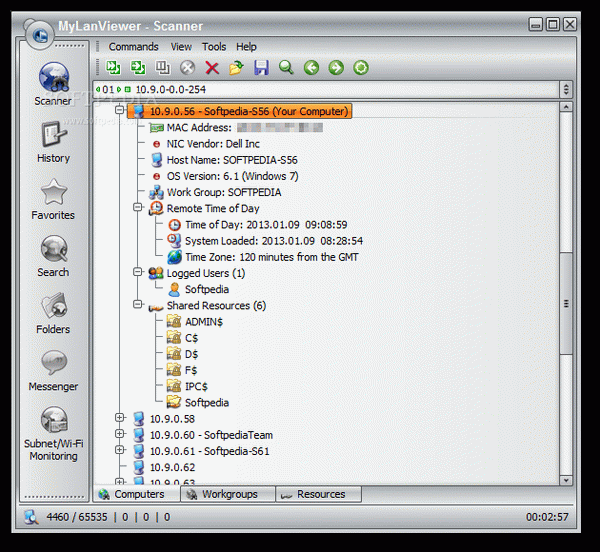Select the Softpedia shared folder
The width and height of the screenshot is (600, 552).
tap(198, 402)
